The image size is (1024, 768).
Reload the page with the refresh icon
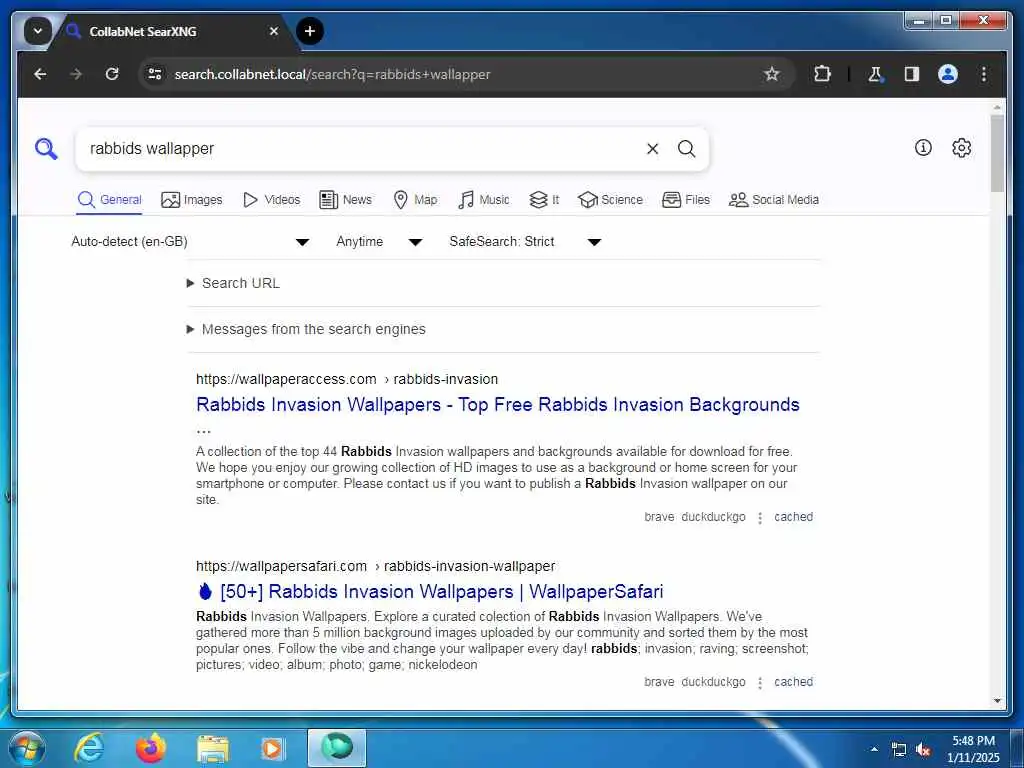coord(112,74)
